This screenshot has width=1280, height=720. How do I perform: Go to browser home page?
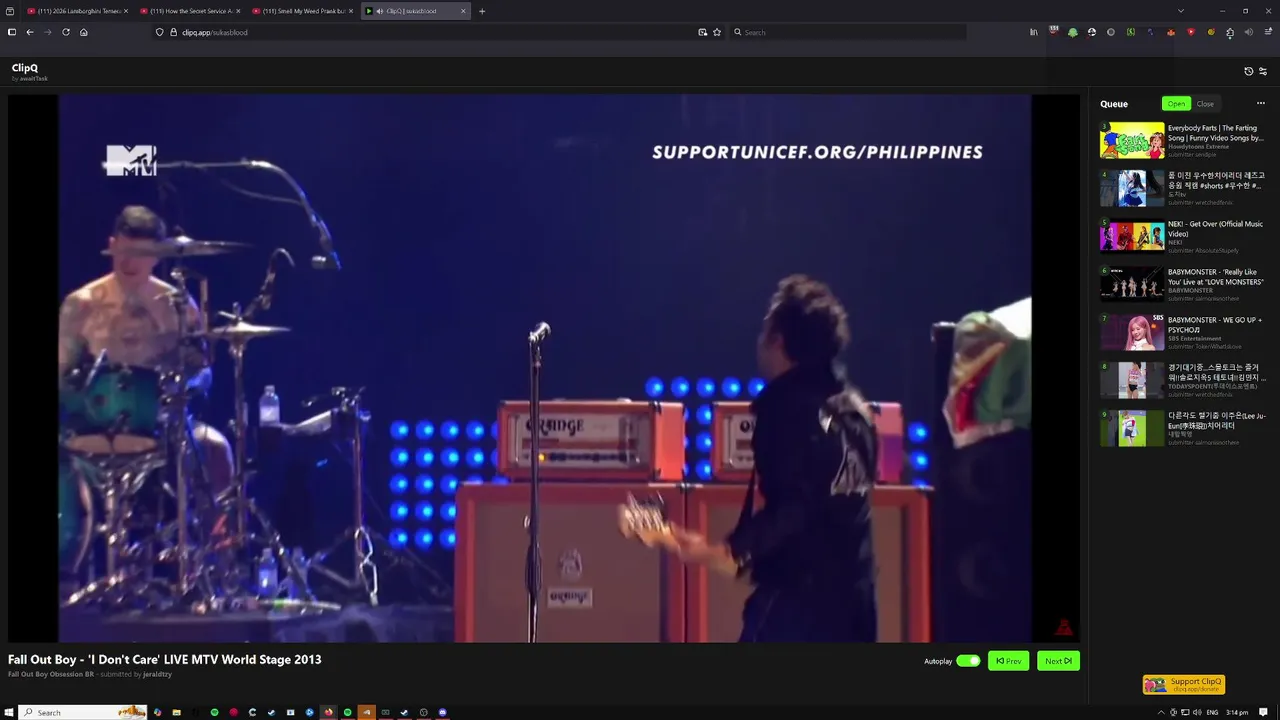pyautogui.click(x=84, y=32)
